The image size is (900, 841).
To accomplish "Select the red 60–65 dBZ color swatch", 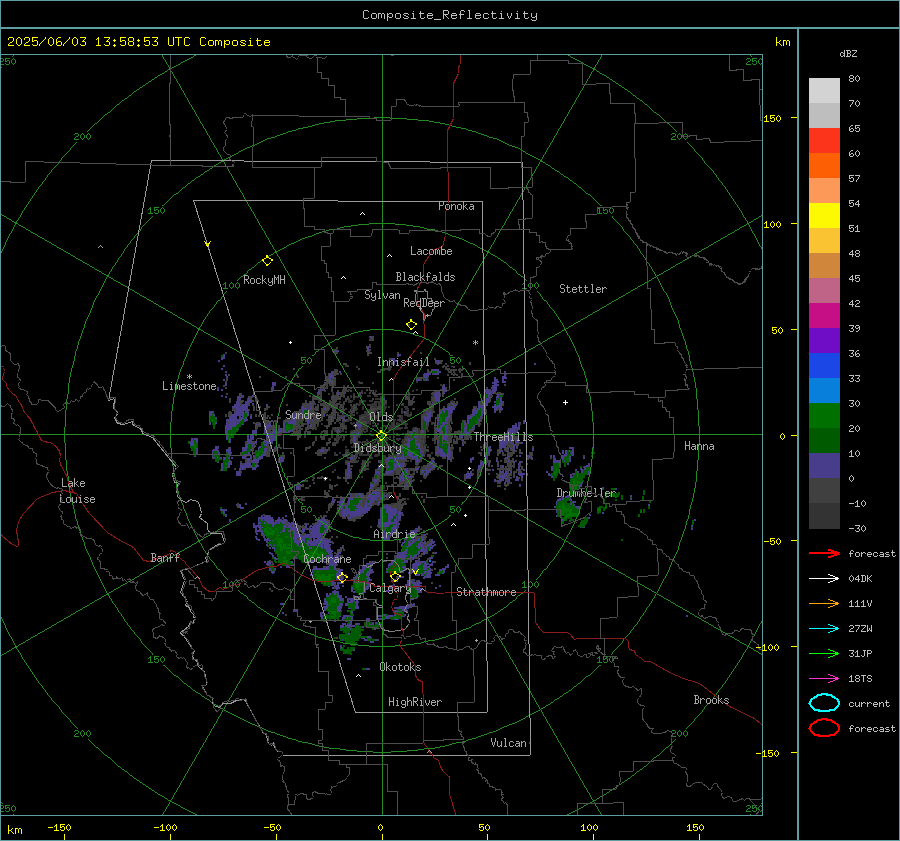I will (824, 141).
